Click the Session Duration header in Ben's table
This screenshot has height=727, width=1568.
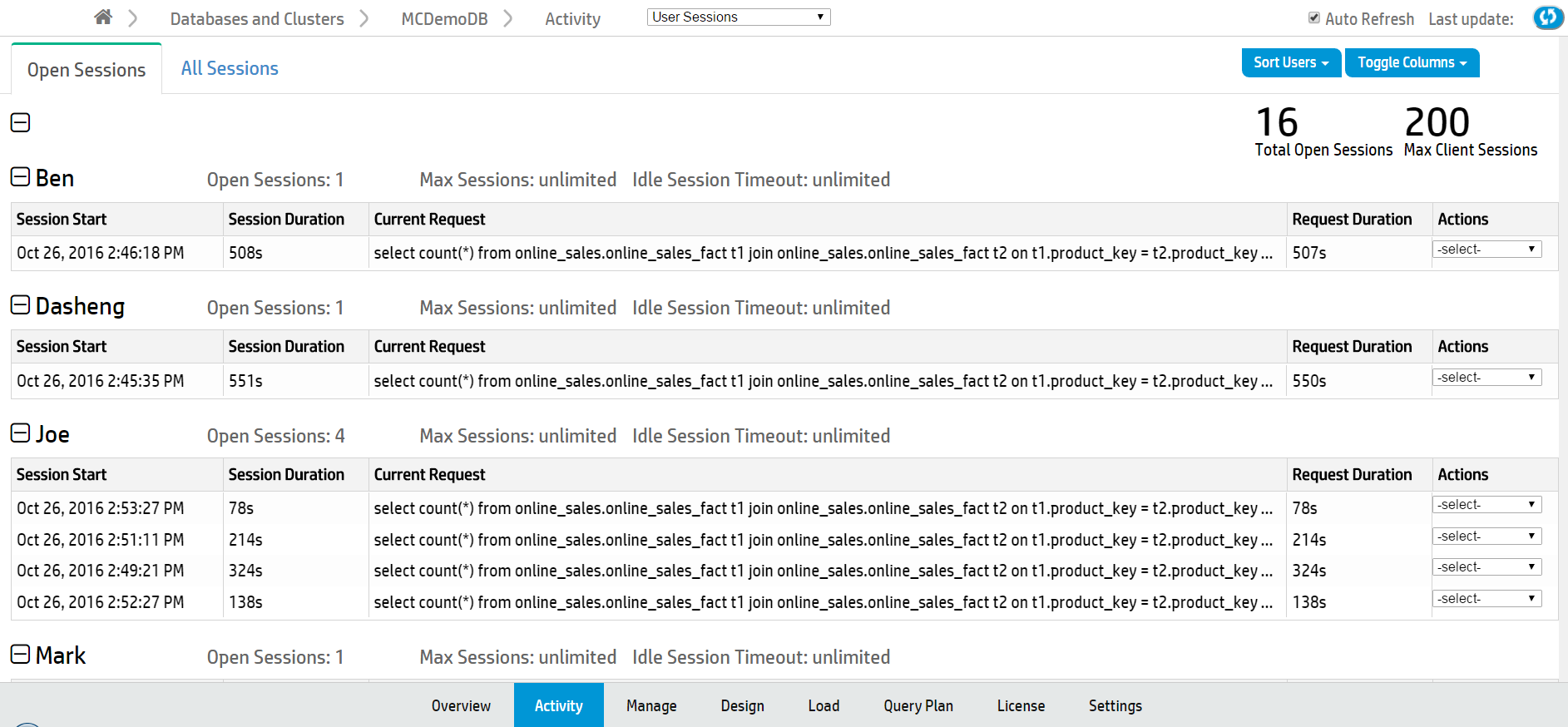pyautogui.click(x=286, y=220)
